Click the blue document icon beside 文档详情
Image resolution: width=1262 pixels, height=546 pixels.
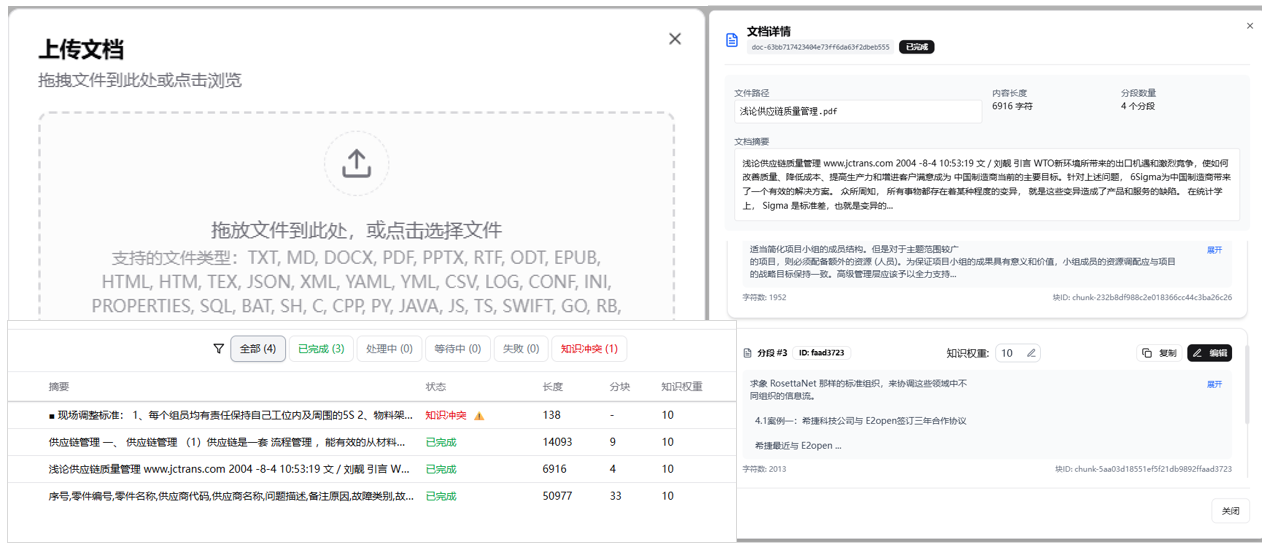pos(732,40)
